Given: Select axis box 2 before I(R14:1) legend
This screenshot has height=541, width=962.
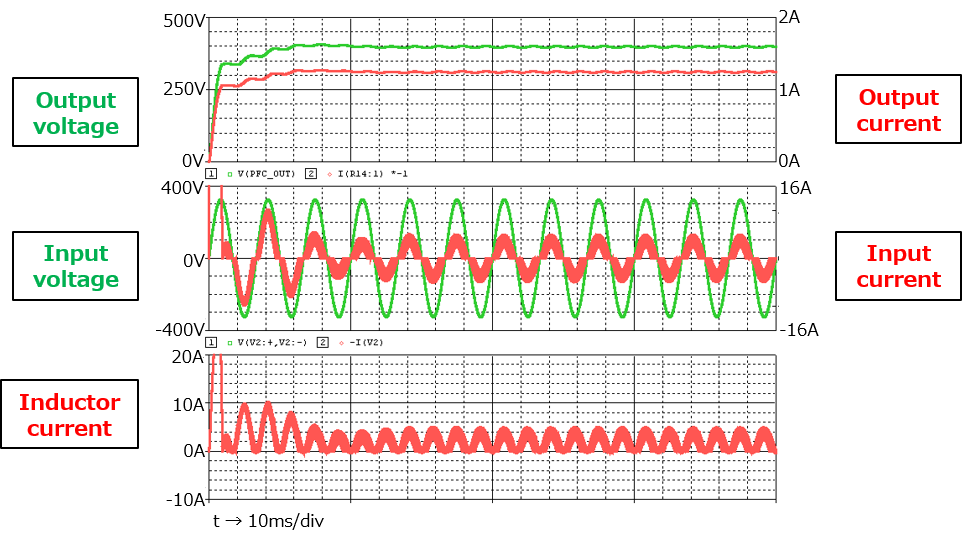Looking at the screenshot, I should [x=310, y=174].
